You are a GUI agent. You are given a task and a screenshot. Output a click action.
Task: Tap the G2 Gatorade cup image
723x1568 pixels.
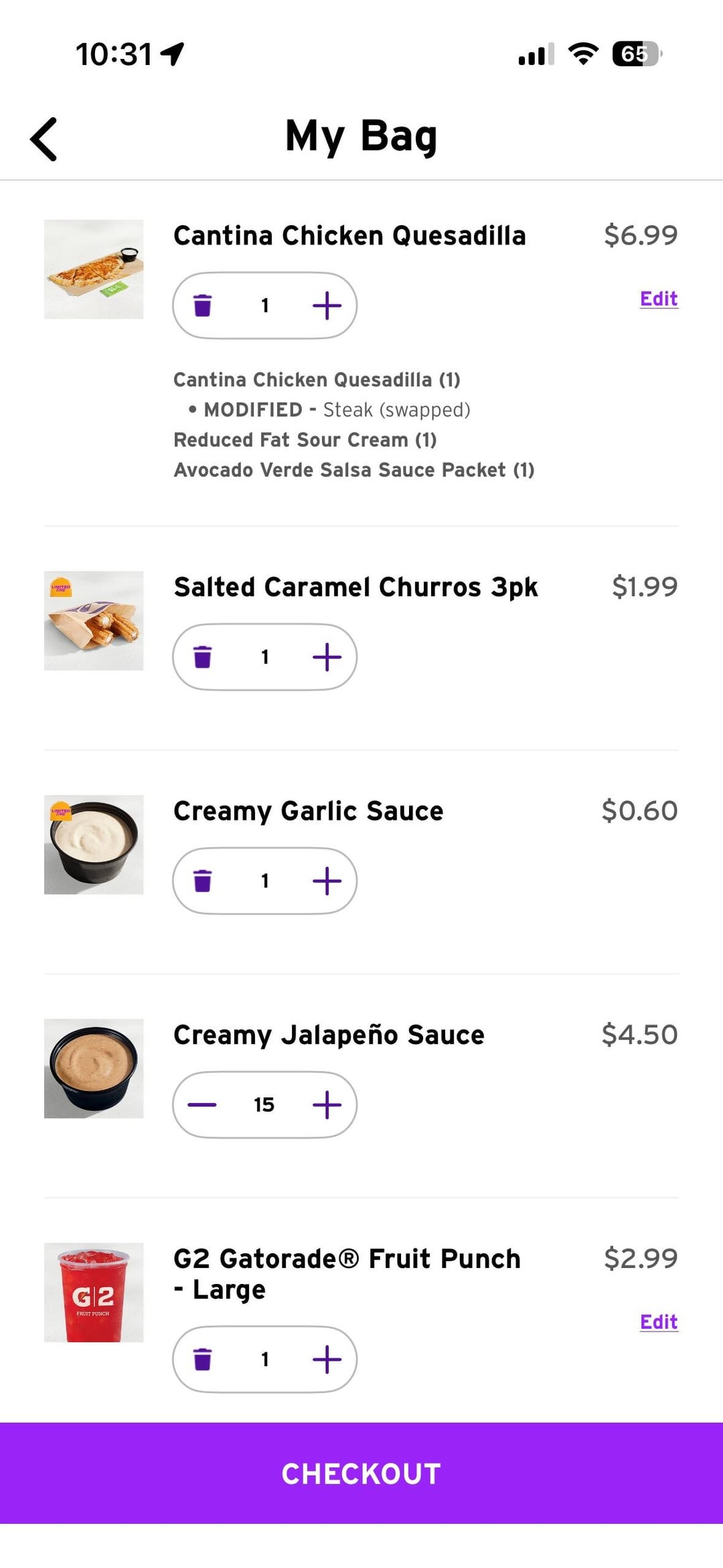coord(94,1292)
